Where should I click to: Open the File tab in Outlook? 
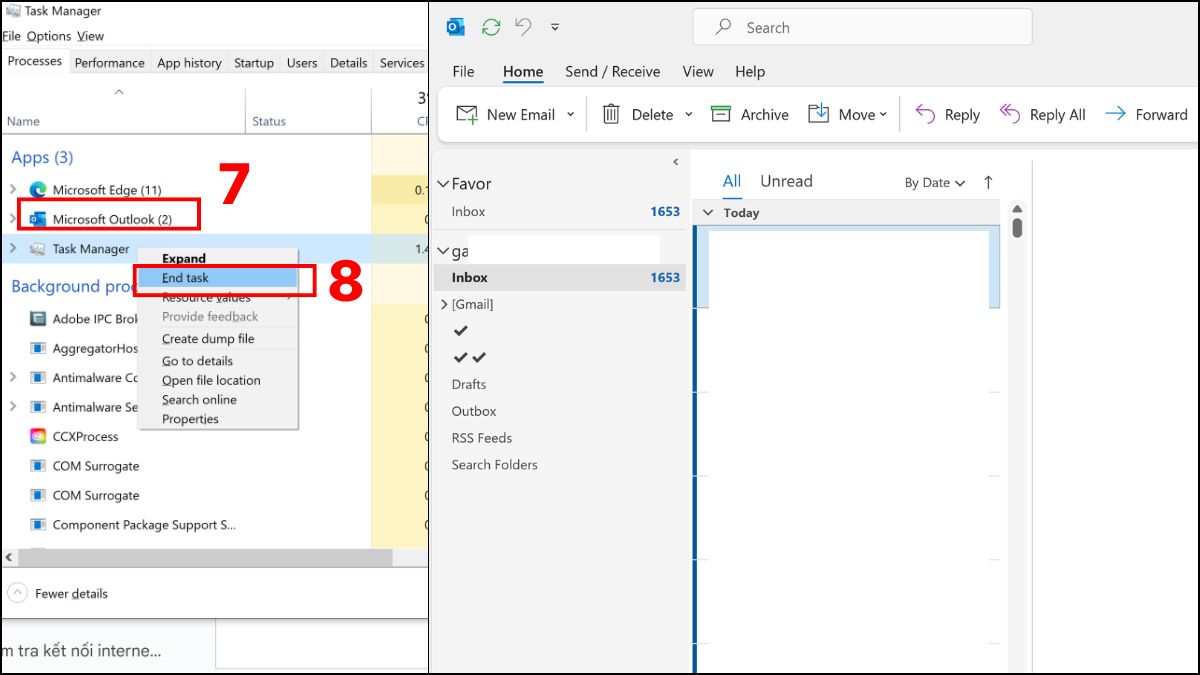pyautogui.click(x=463, y=72)
